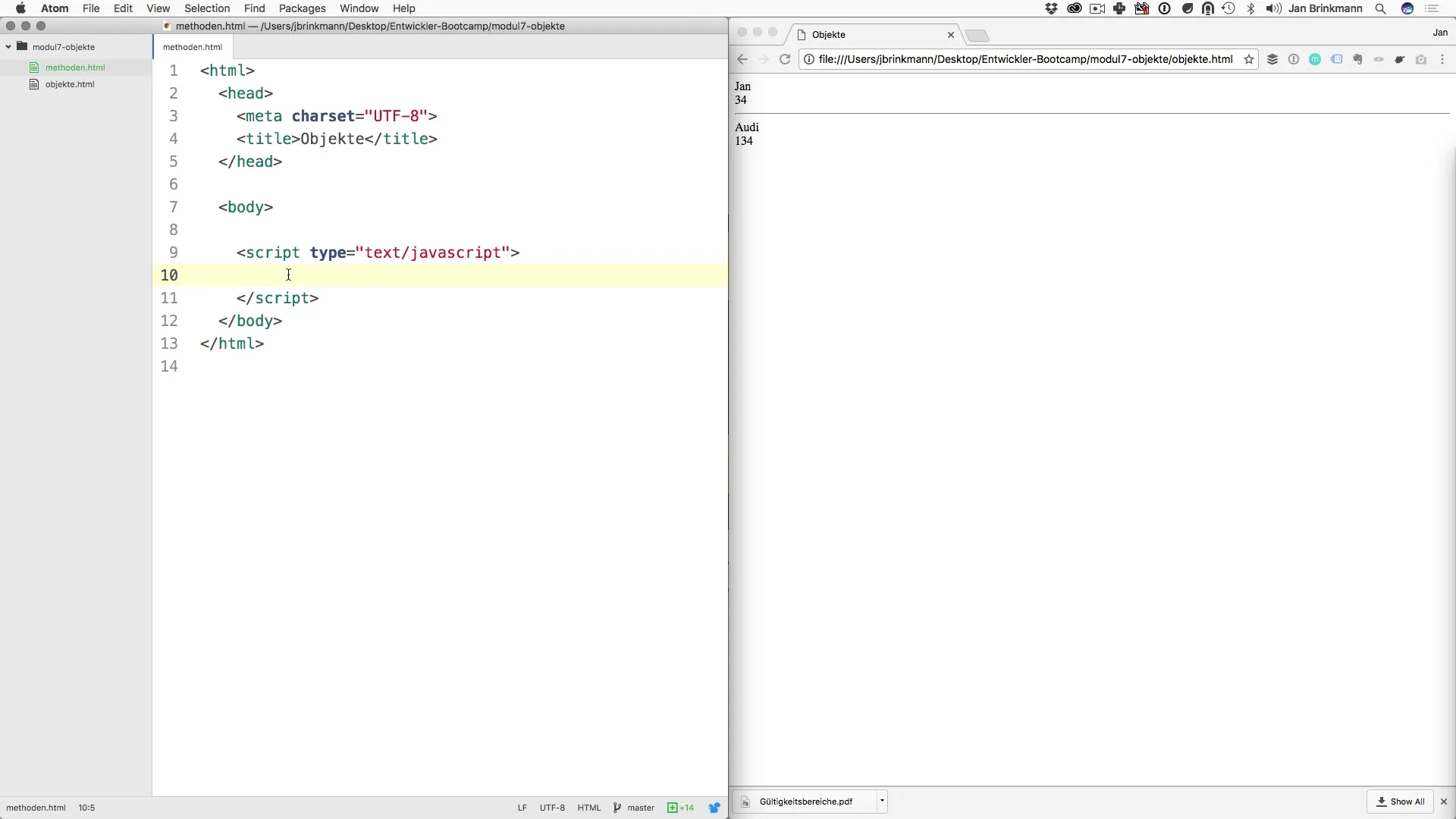Image resolution: width=1456 pixels, height=819 pixels.
Task: Change the UTF-8 encoding in status bar
Action: click(552, 808)
